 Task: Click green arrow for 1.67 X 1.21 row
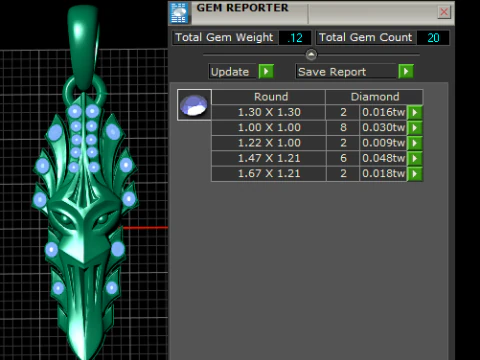[x=415, y=174]
